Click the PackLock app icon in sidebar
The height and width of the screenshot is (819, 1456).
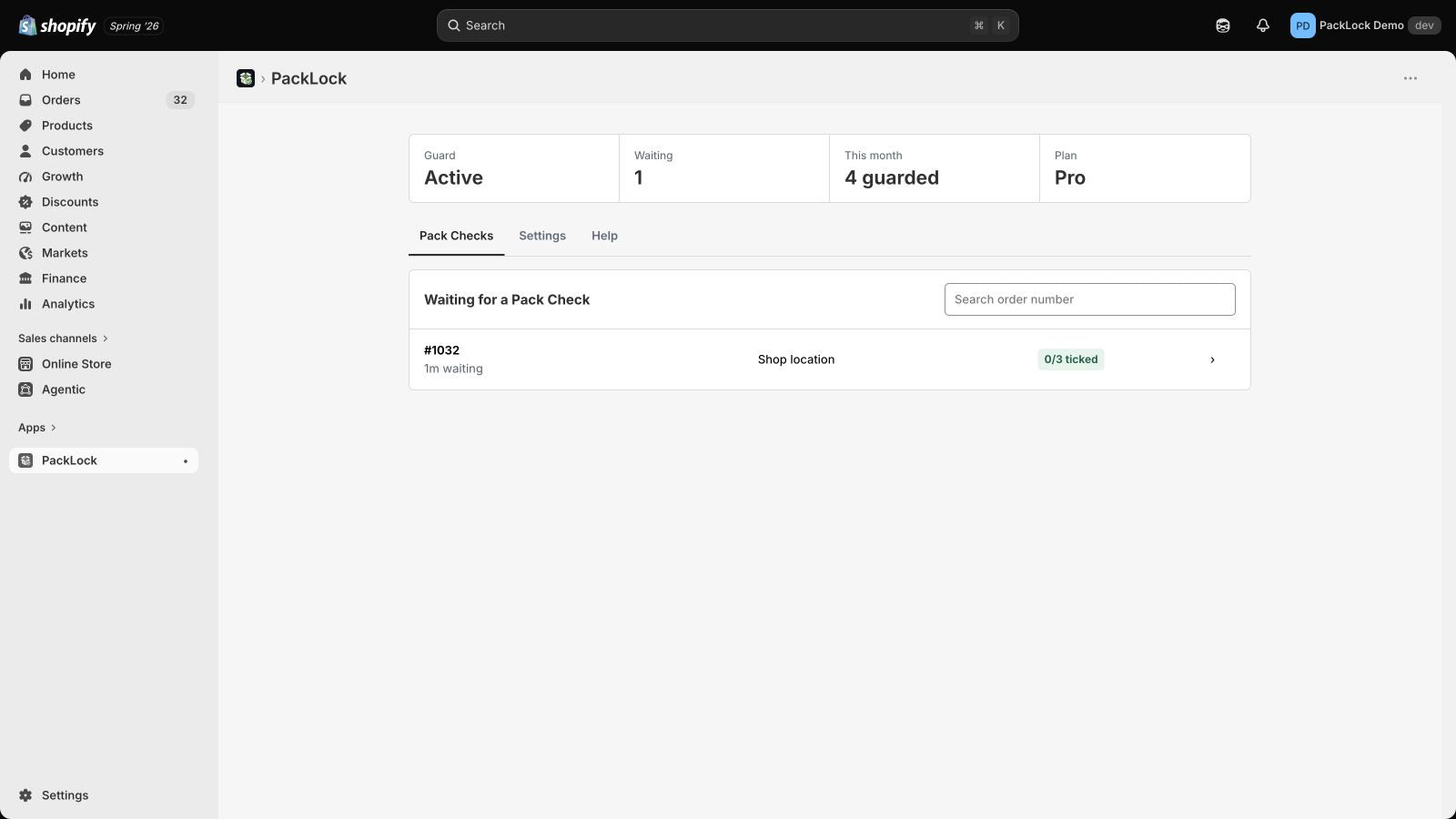click(x=25, y=460)
